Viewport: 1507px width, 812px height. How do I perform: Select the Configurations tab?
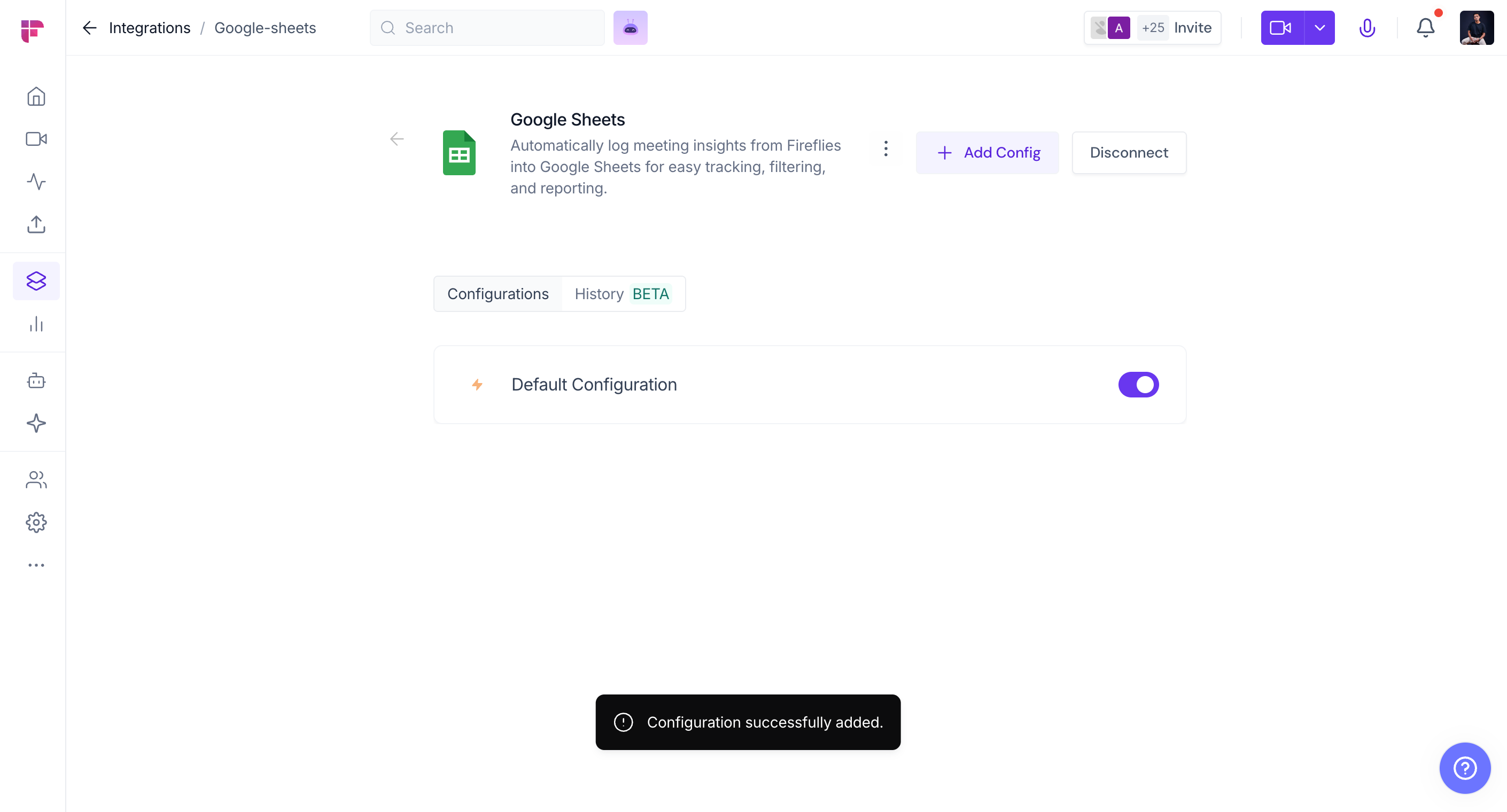click(498, 294)
